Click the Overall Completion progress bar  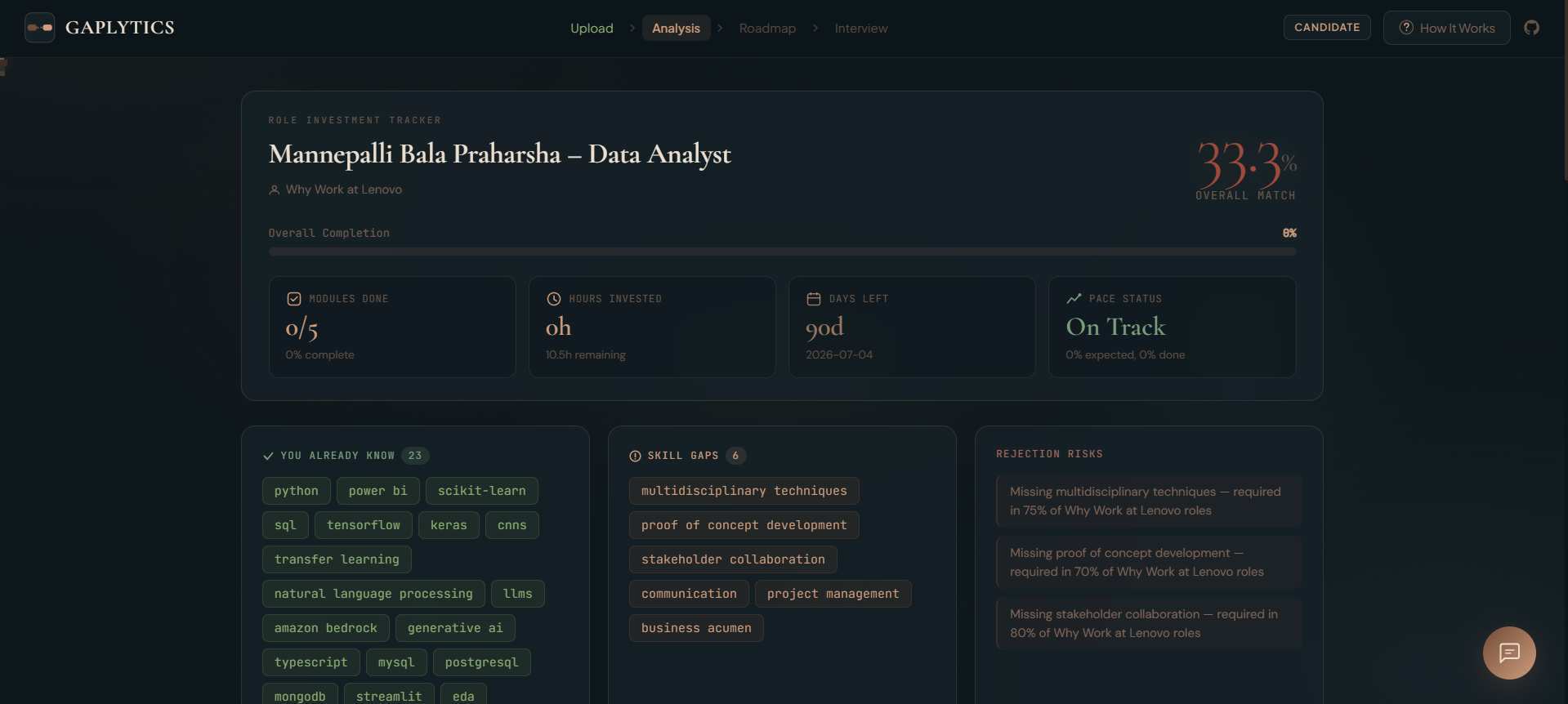[782, 252]
